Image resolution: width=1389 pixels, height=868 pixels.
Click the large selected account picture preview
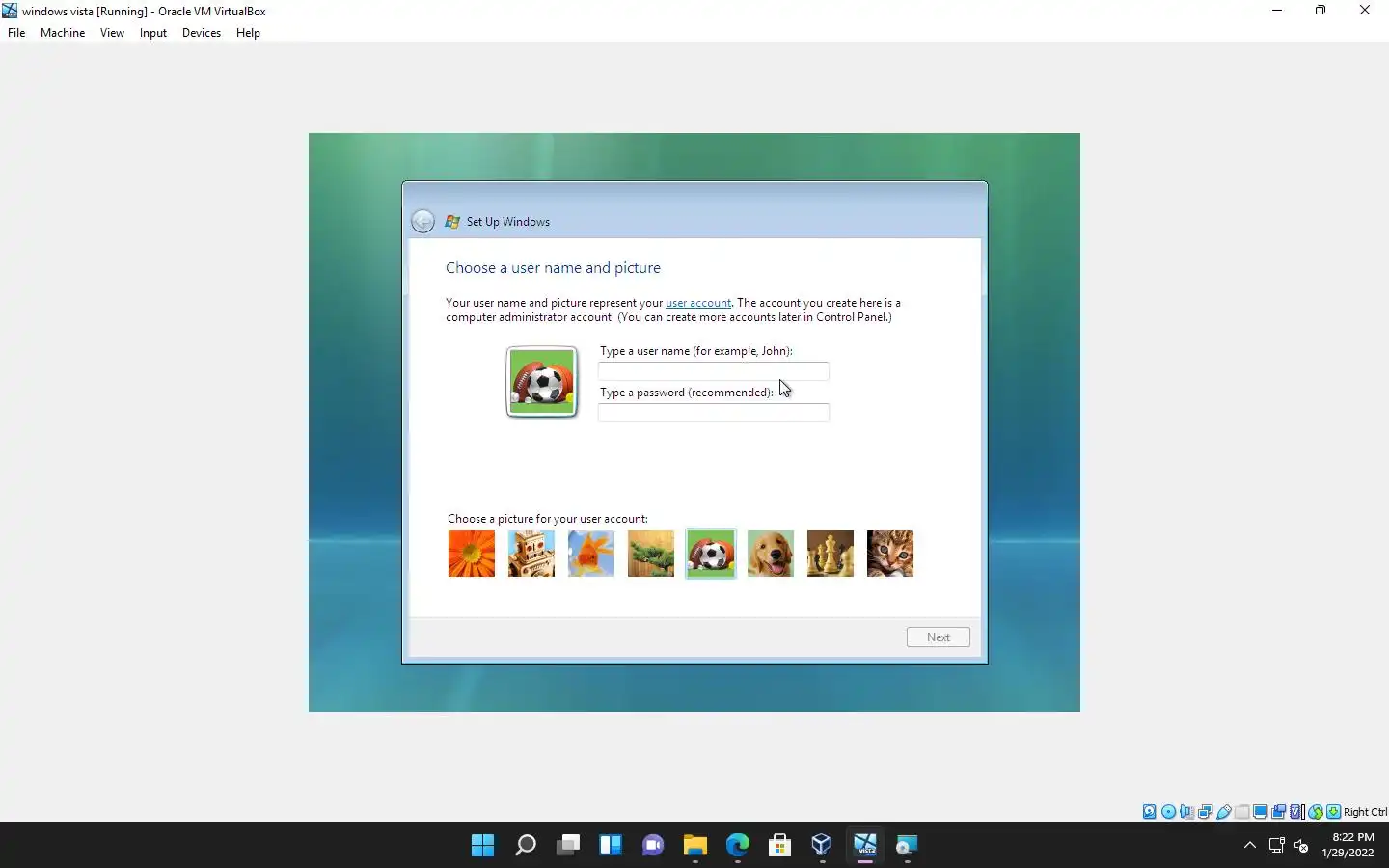(542, 382)
